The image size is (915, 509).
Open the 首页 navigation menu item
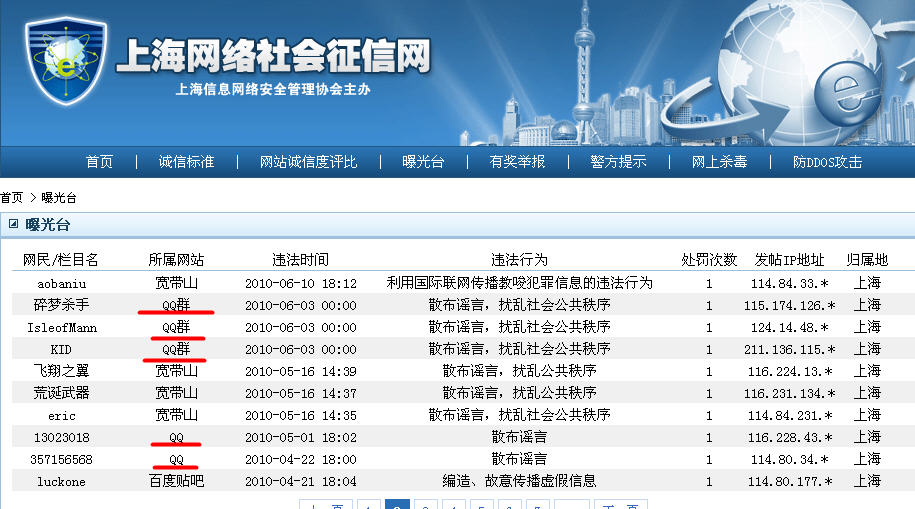pyautogui.click(x=99, y=162)
